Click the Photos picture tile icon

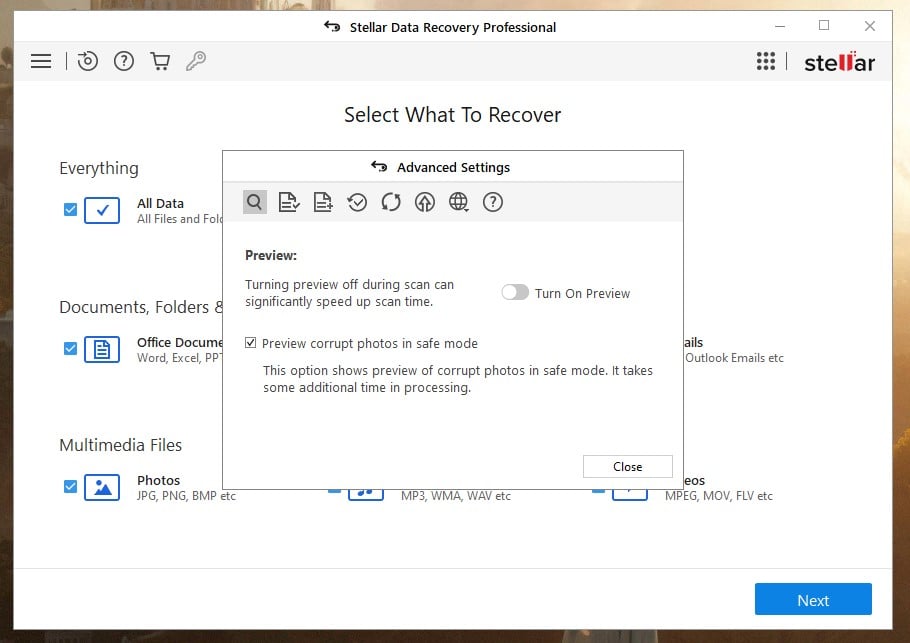[x=102, y=487]
